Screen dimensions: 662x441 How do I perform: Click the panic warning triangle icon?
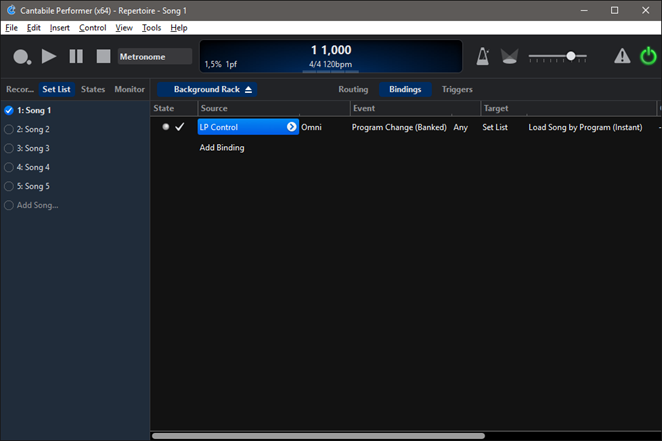pyautogui.click(x=622, y=56)
